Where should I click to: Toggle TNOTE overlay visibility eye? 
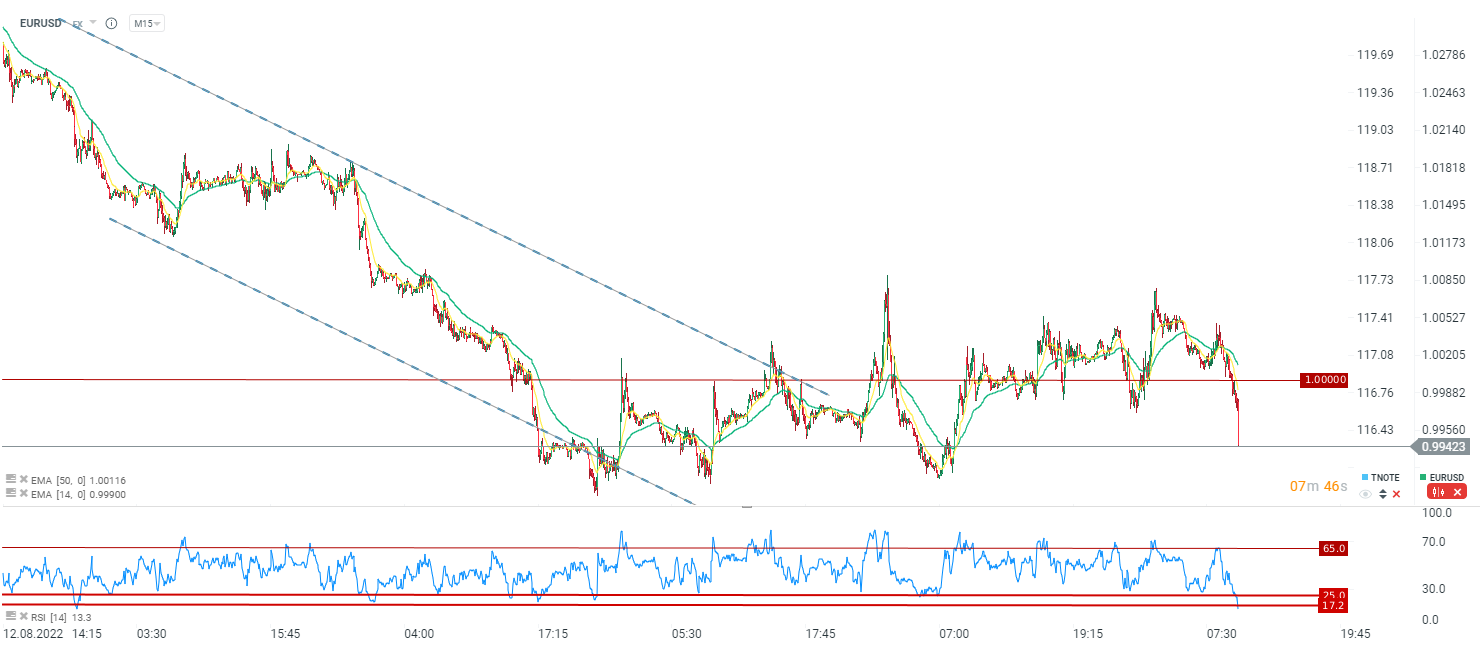coord(1365,494)
